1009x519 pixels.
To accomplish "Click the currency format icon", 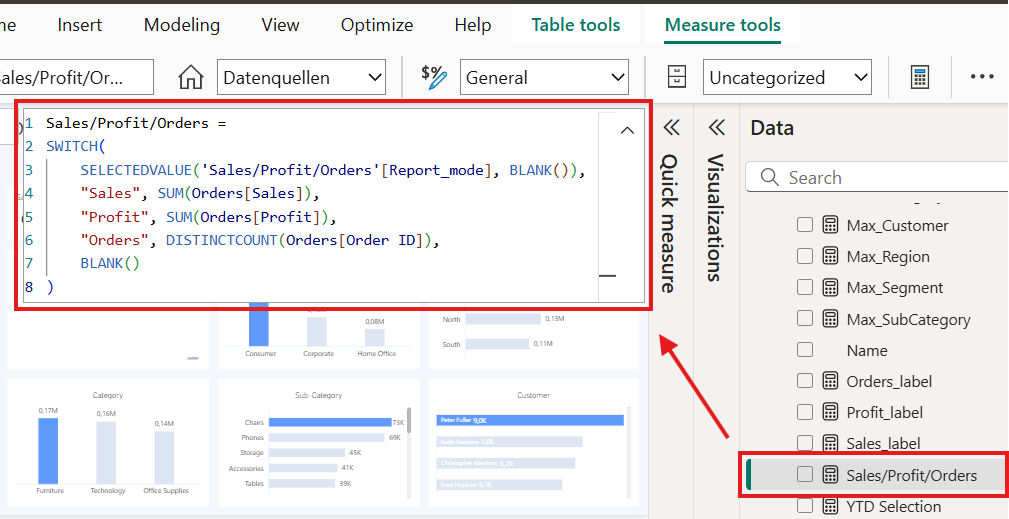I will tap(434, 77).
